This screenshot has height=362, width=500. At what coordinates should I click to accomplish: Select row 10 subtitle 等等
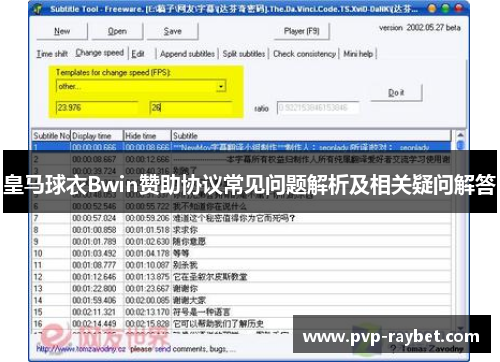tap(181, 253)
